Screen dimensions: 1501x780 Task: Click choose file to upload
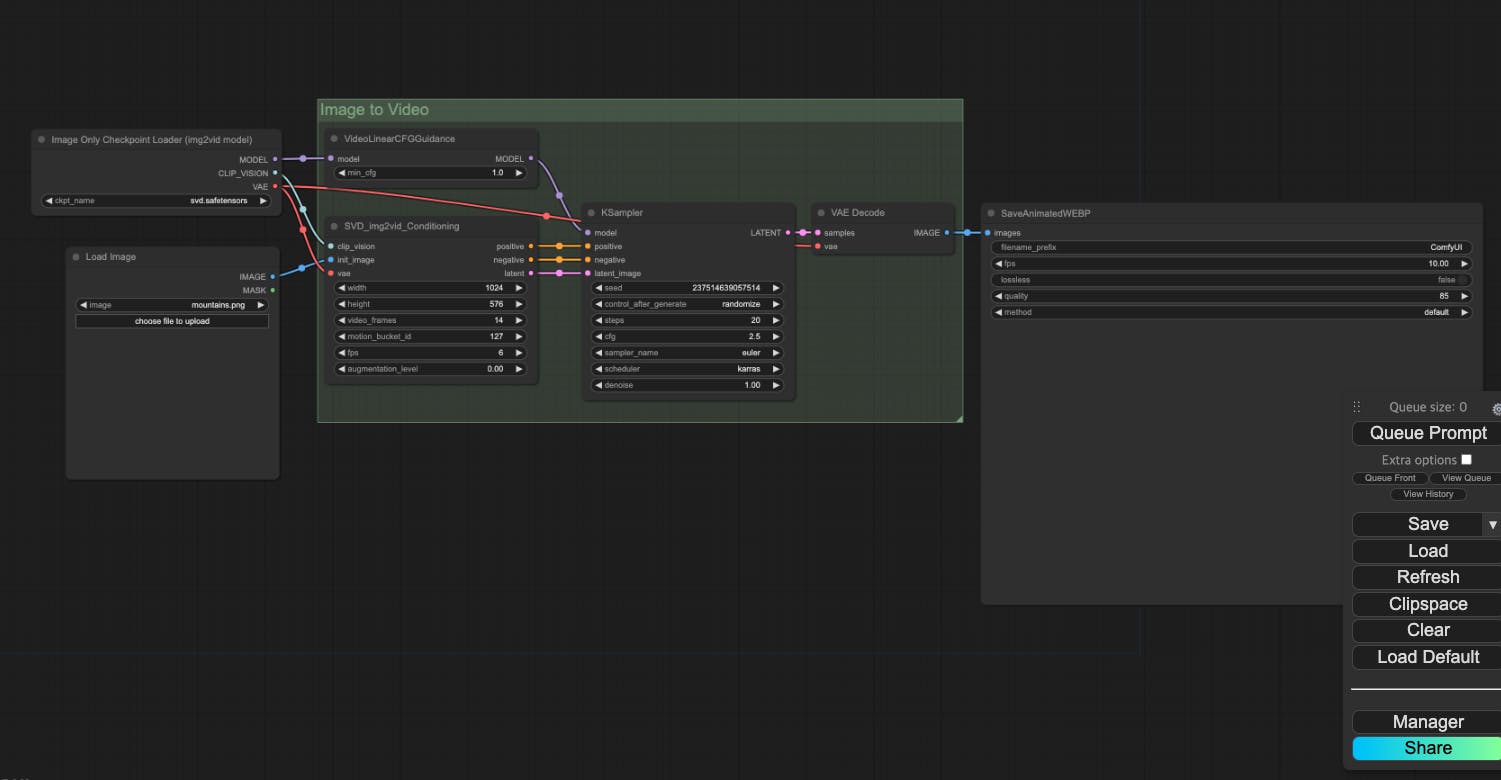point(172,321)
